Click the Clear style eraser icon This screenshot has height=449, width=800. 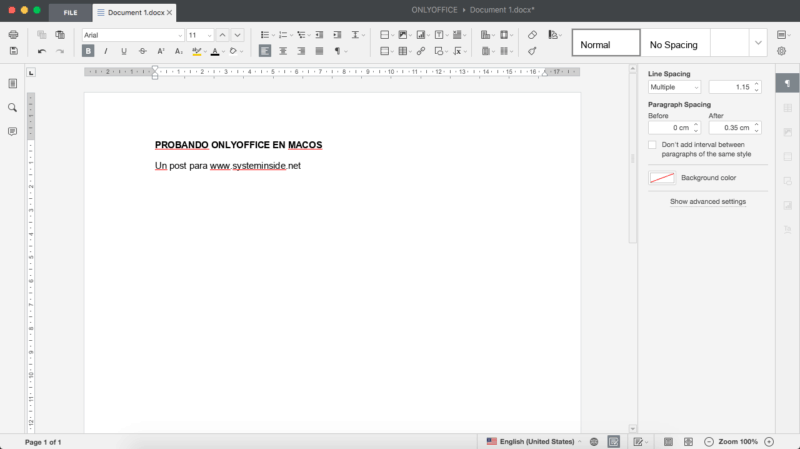[532, 35]
